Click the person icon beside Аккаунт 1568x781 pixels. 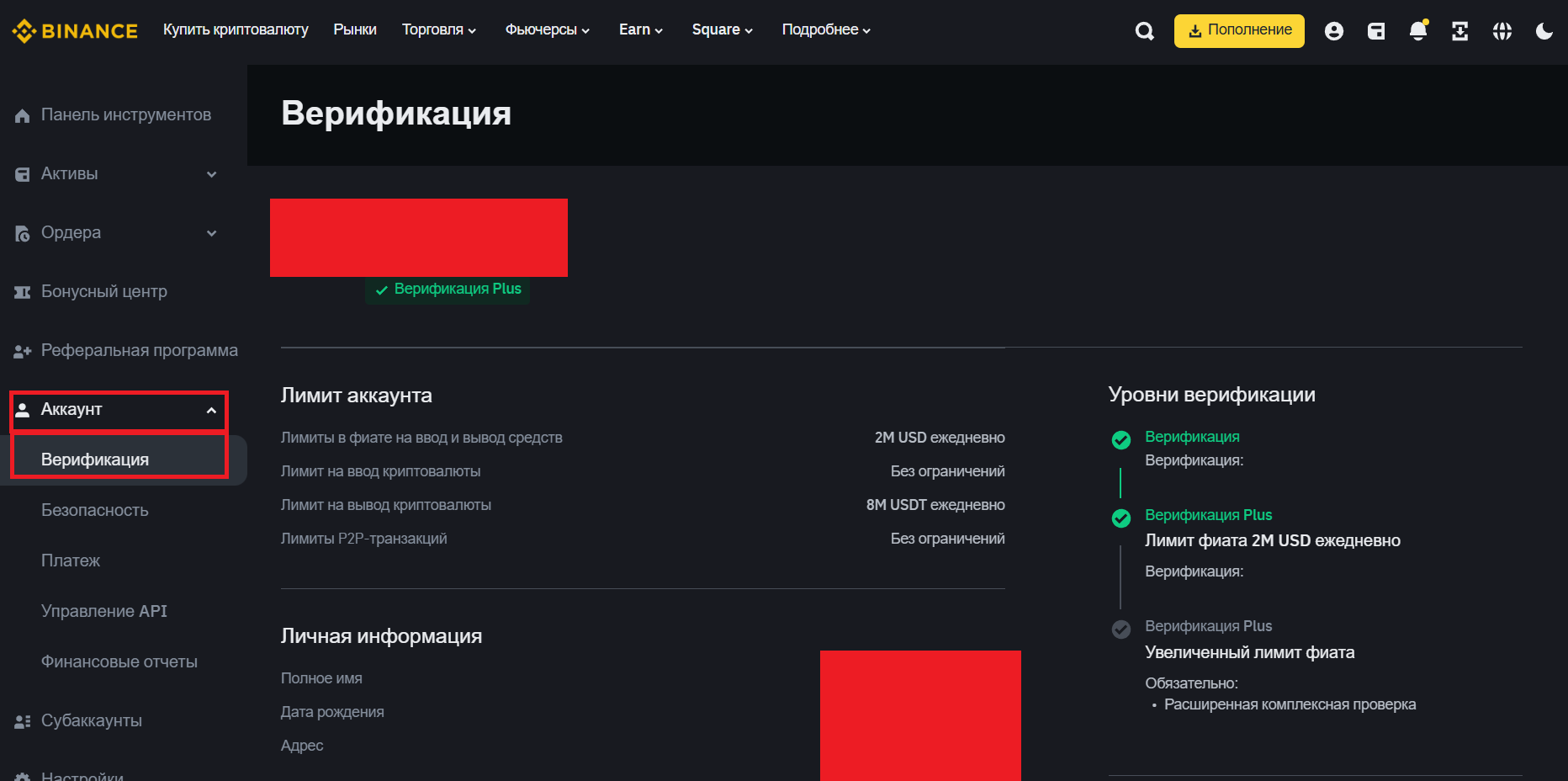[x=23, y=410]
